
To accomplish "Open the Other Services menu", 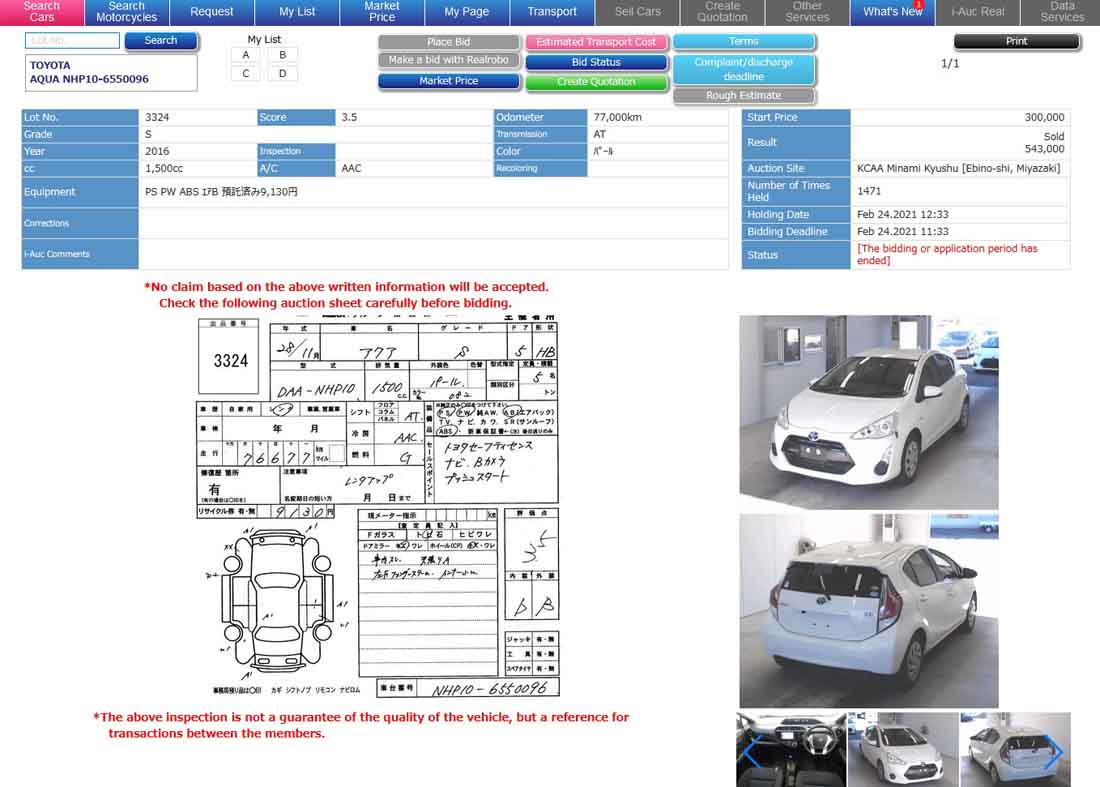I will point(807,12).
